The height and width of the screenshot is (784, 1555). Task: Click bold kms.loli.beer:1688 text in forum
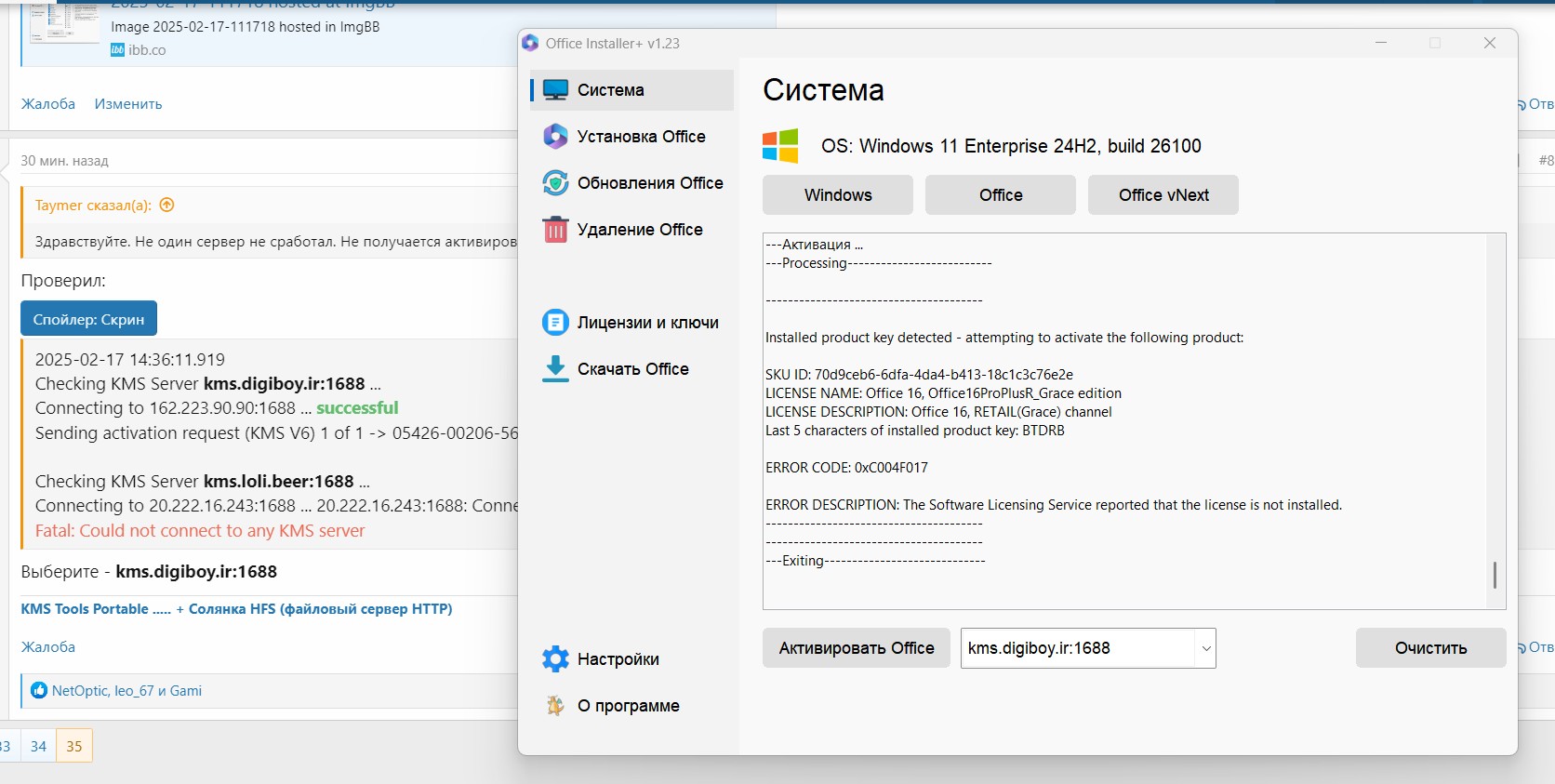279,482
